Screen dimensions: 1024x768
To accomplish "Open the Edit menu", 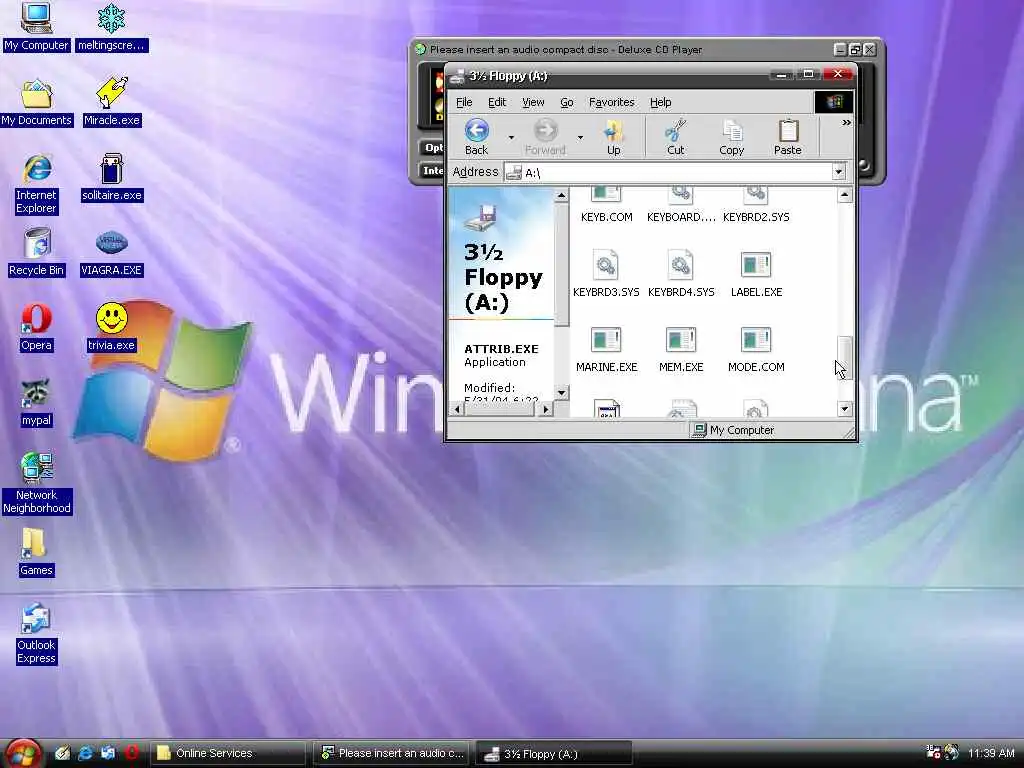I will point(497,103).
